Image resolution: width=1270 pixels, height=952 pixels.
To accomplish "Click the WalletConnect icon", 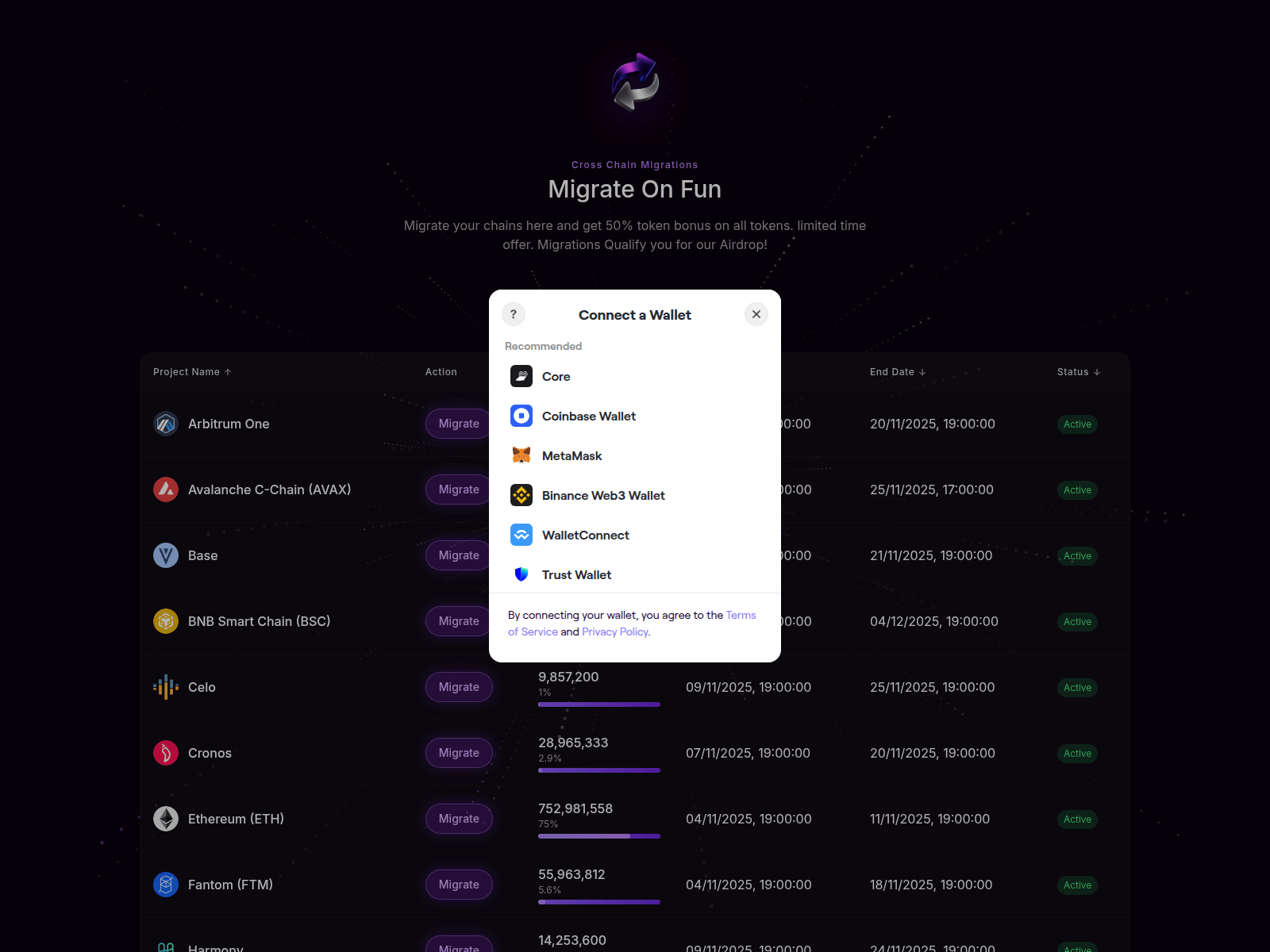I will 521,535.
